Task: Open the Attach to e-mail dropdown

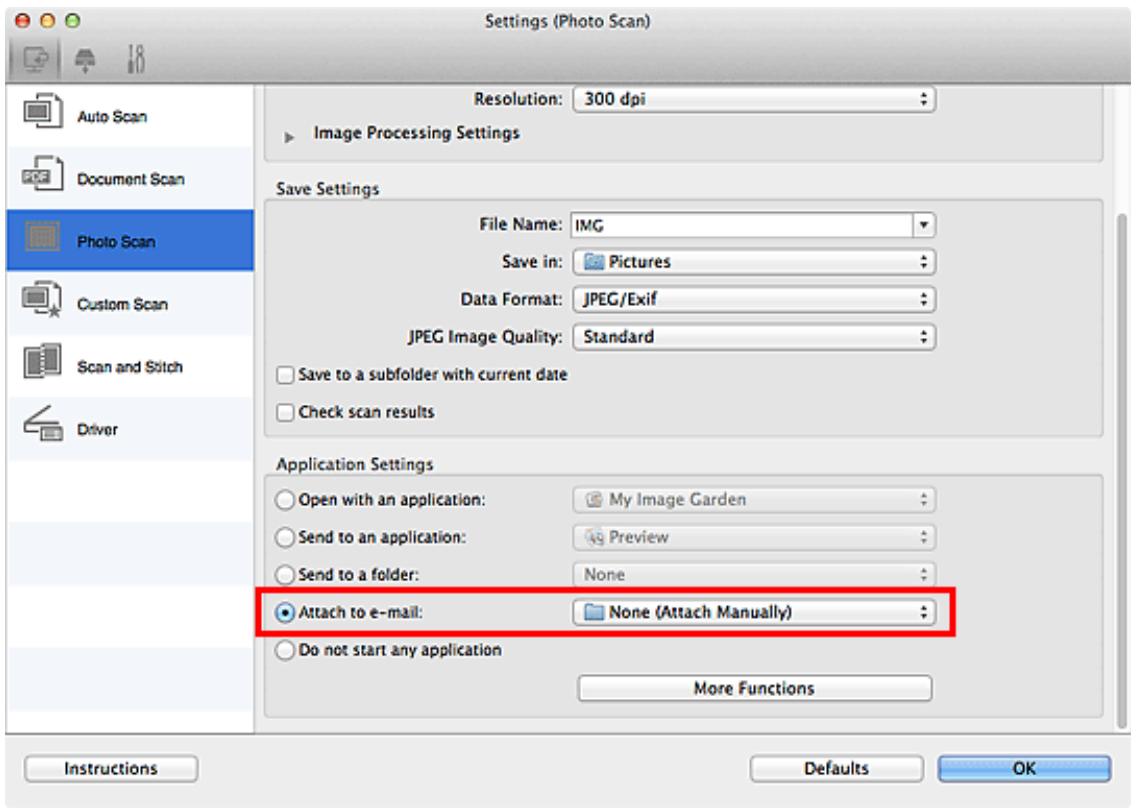Action: tap(753, 613)
